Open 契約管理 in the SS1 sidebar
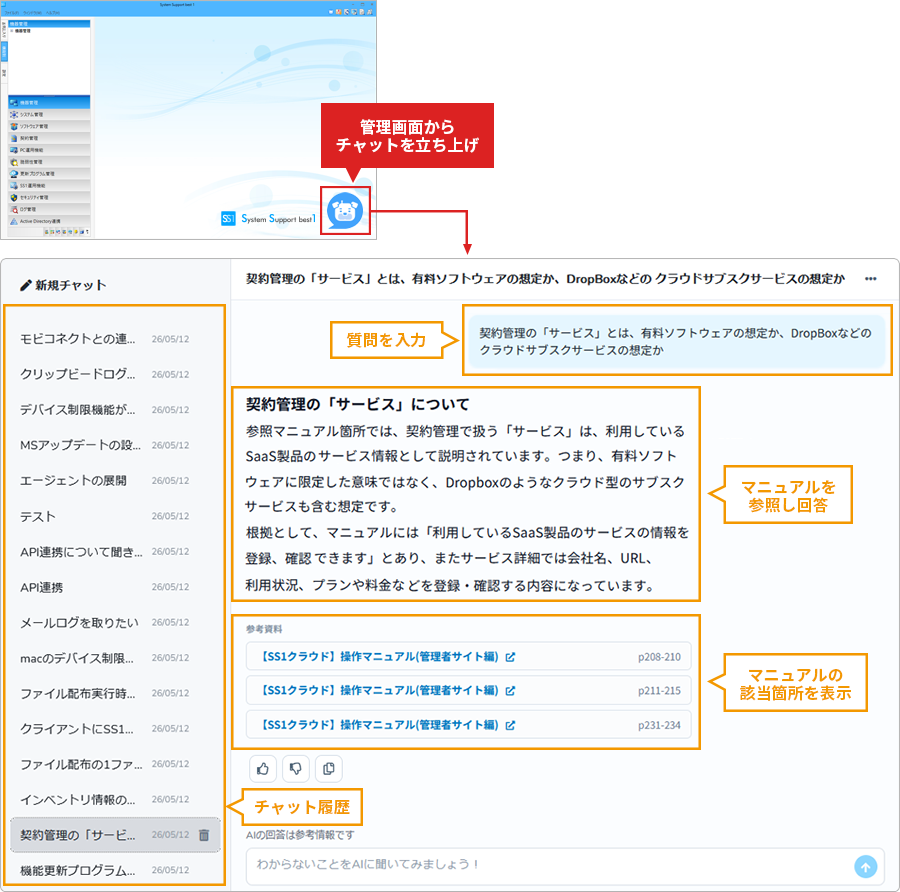 pos(49,138)
